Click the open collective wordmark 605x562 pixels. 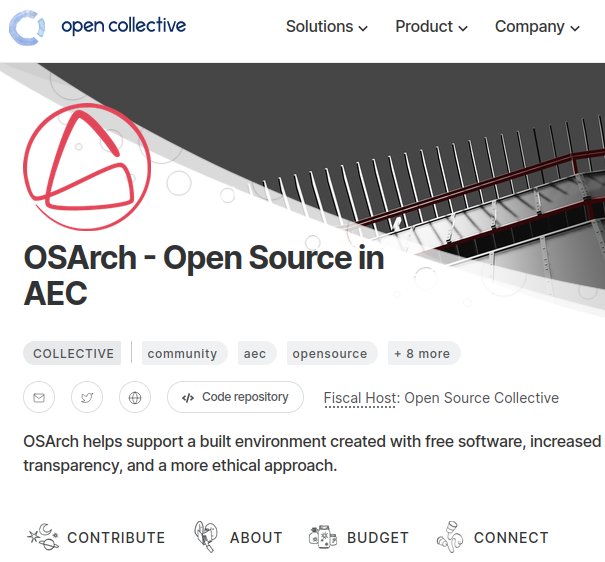point(123,26)
